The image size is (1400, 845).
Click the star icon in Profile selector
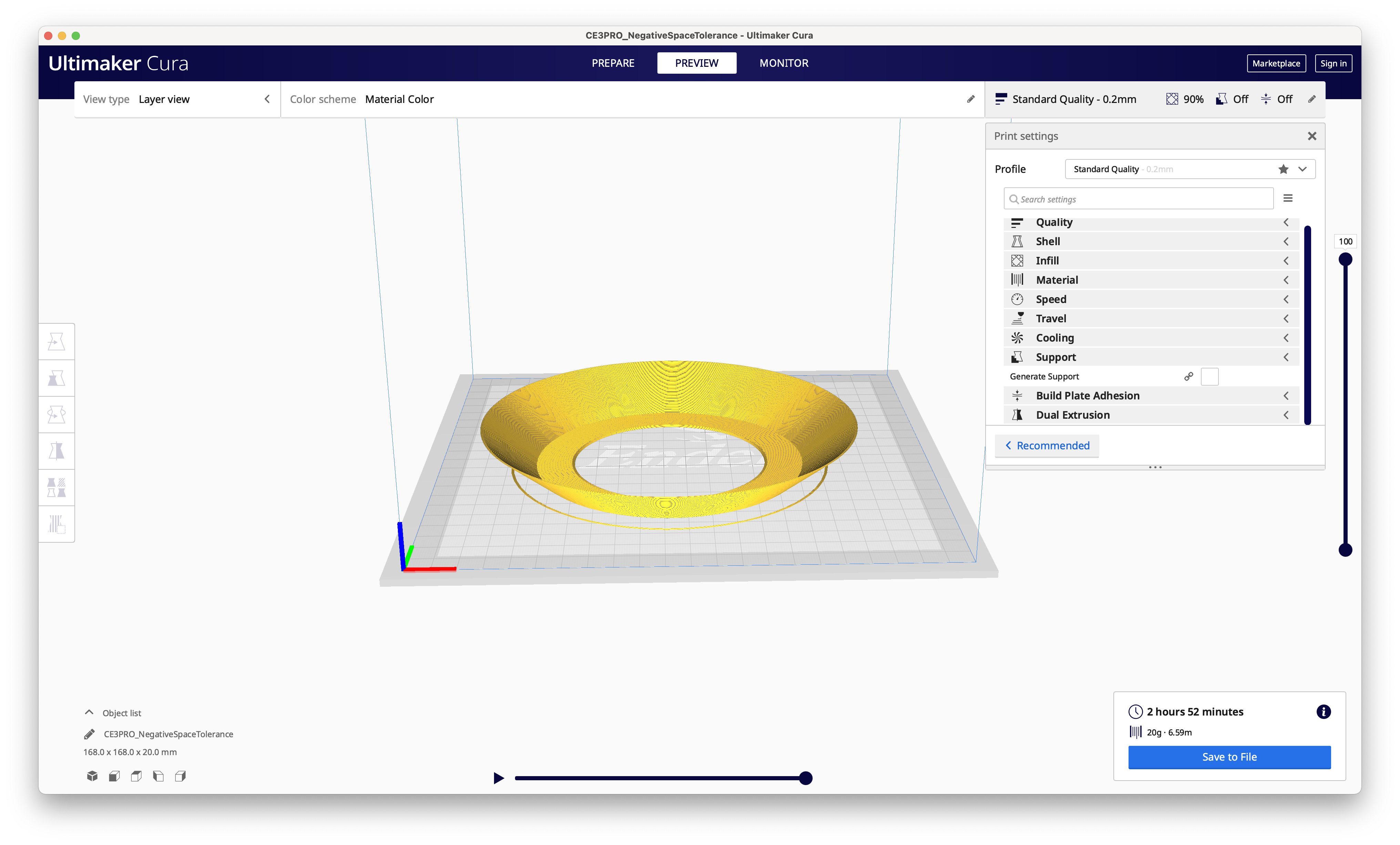(x=1283, y=169)
